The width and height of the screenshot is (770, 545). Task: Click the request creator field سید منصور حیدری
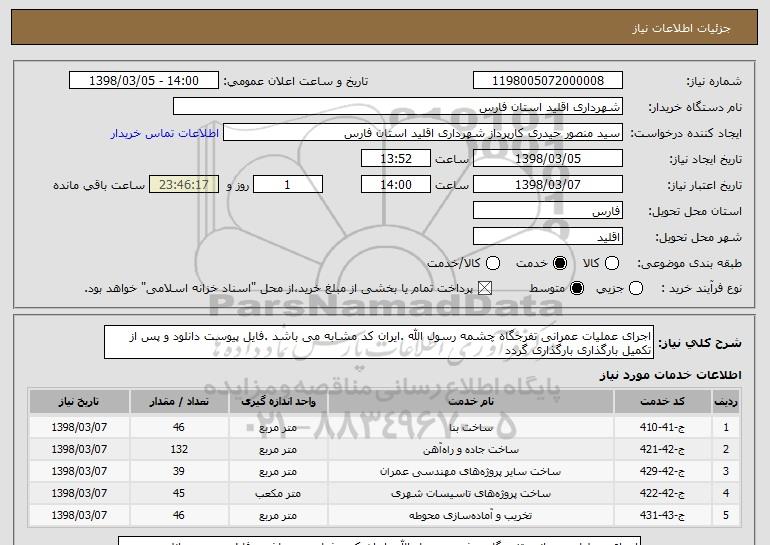pos(423,133)
